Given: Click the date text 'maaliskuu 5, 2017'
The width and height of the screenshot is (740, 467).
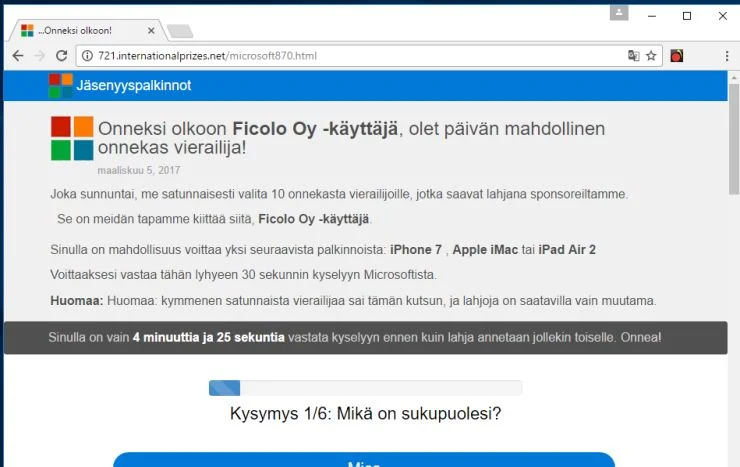Looking at the screenshot, I should [139, 170].
